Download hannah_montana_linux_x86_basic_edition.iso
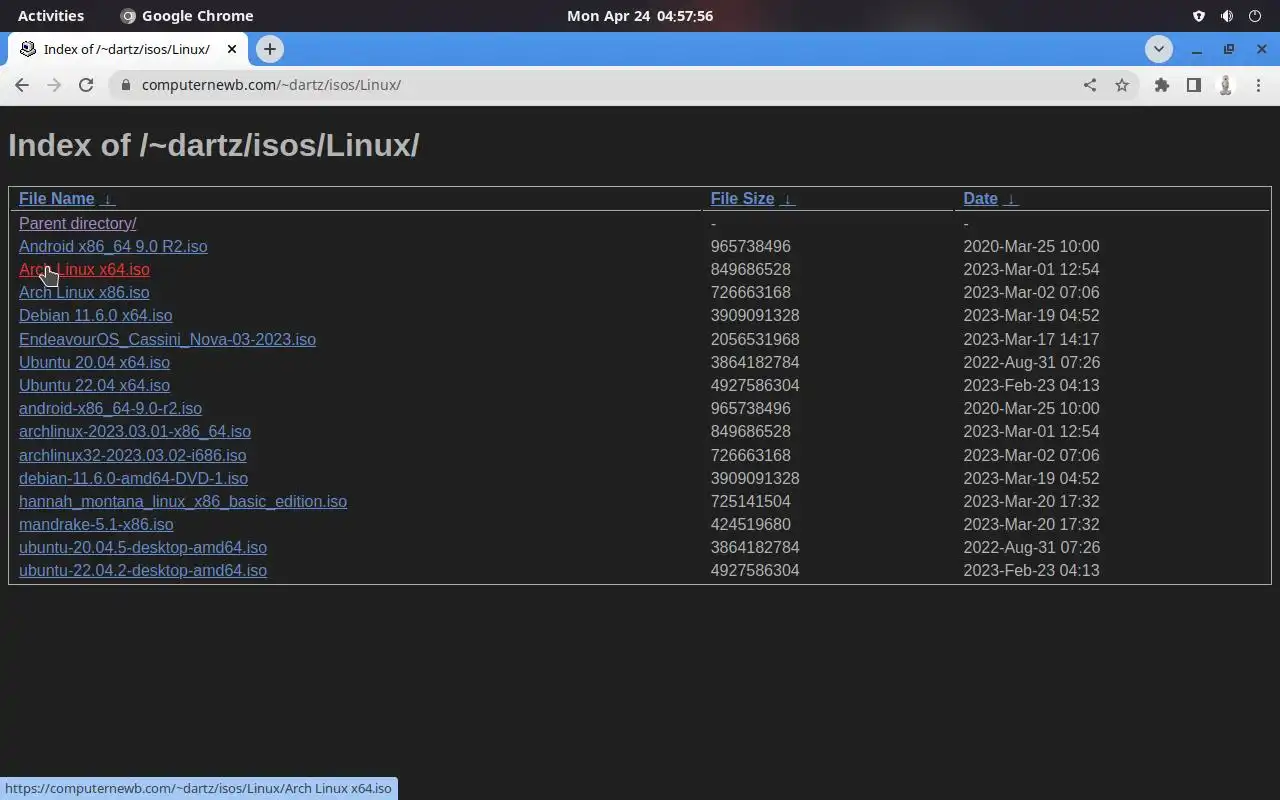This screenshot has width=1280, height=800. (x=183, y=501)
